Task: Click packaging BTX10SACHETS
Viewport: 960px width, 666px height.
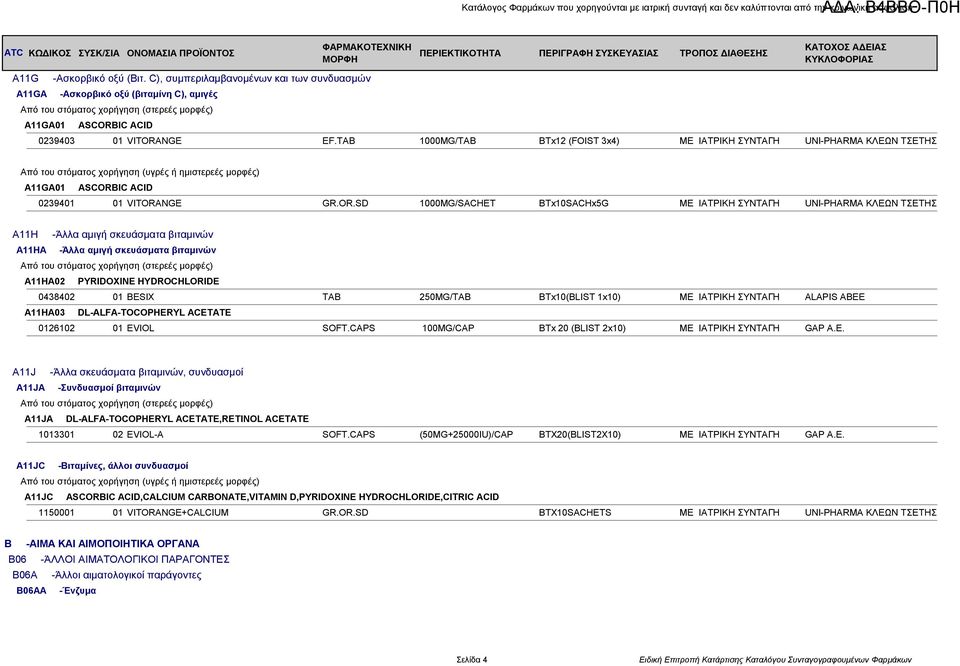Action: point(575,512)
